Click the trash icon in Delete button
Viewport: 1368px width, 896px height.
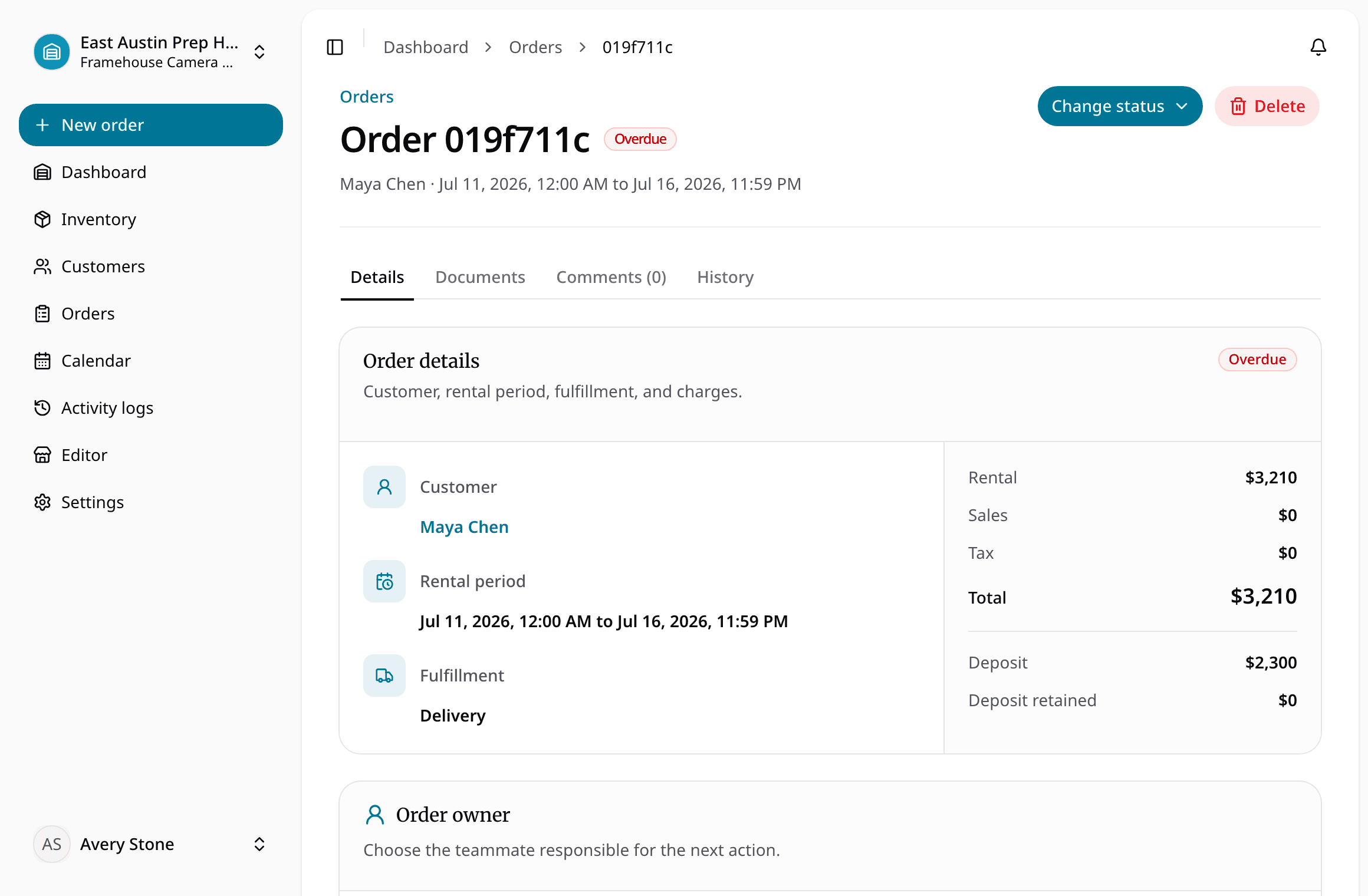click(1238, 106)
